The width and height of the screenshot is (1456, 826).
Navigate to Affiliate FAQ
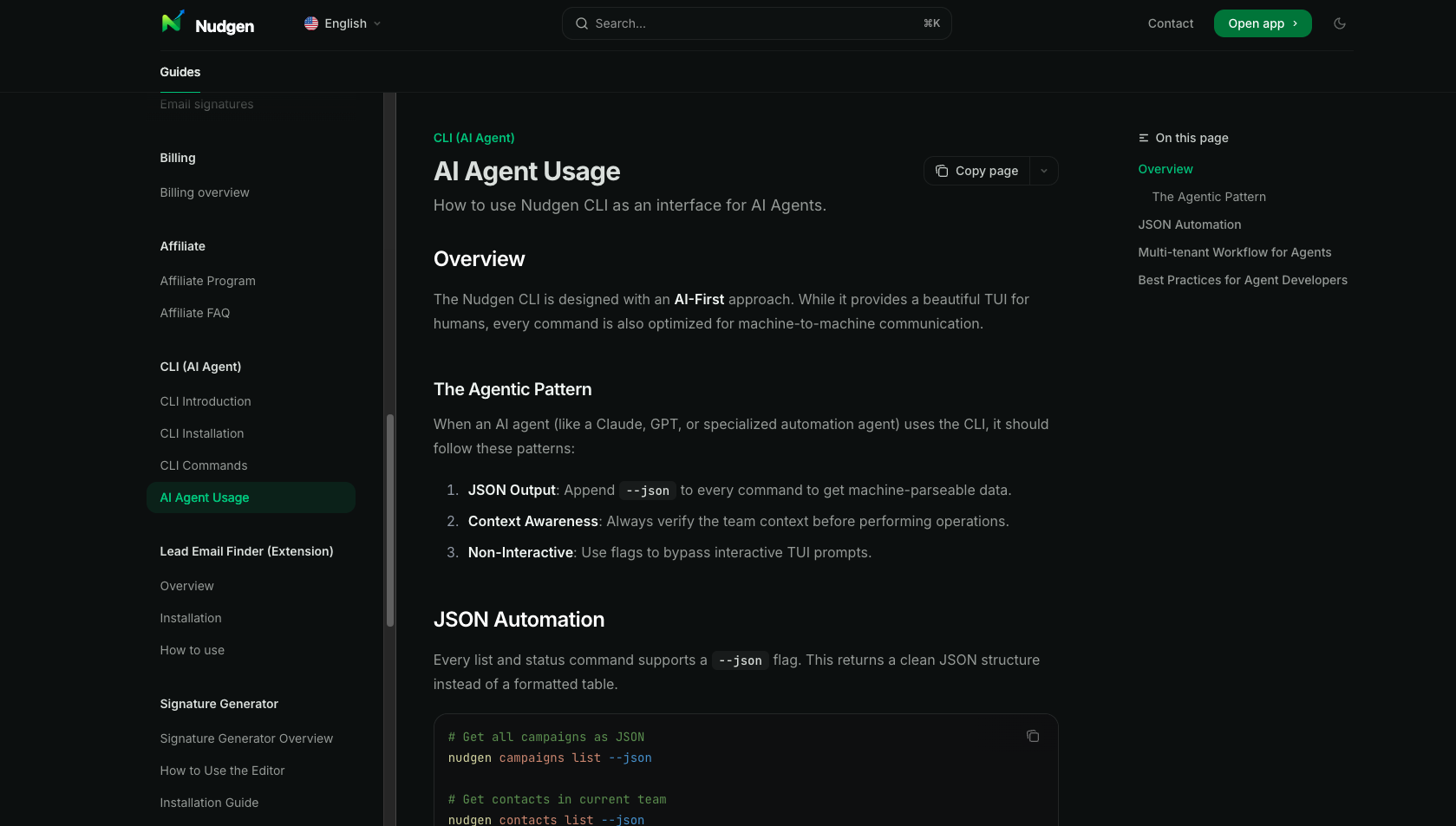[194, 313]
